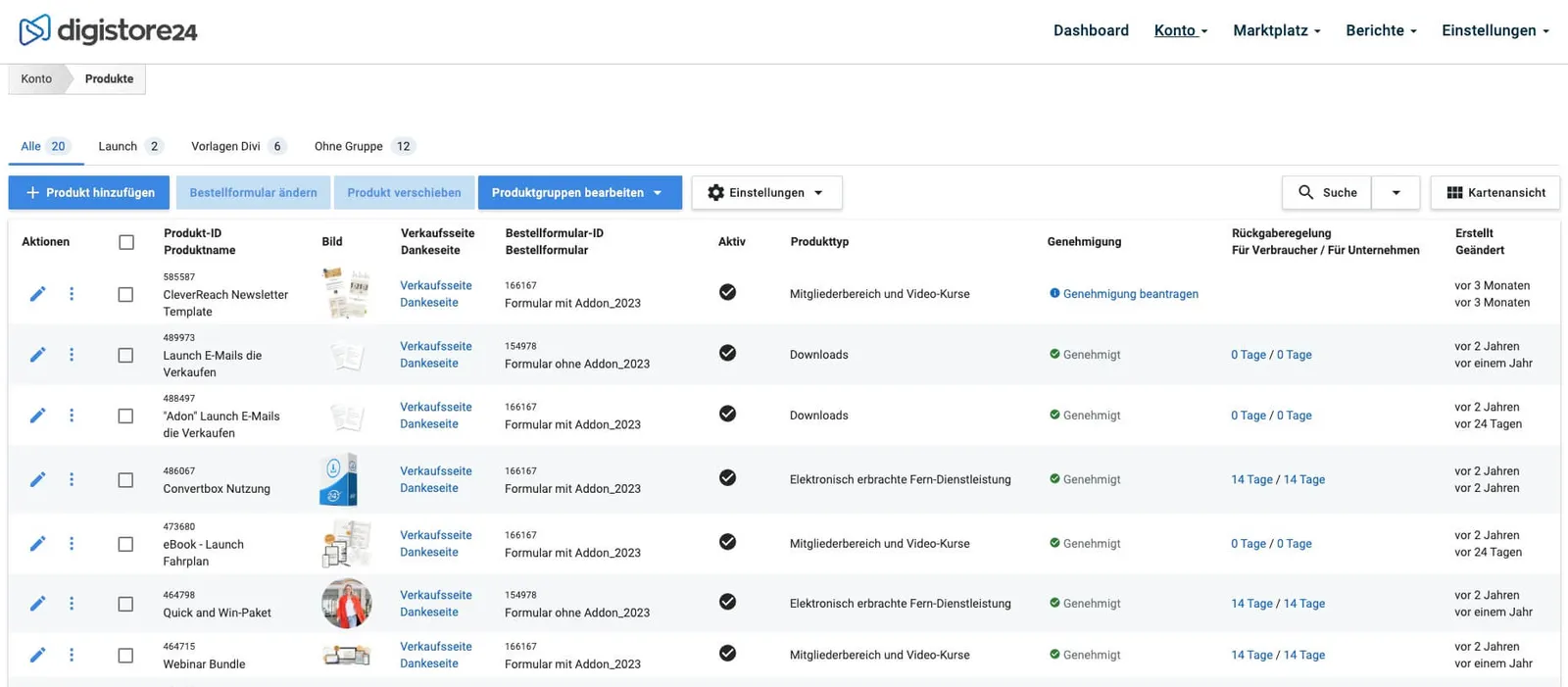
Task: Click pencil icon for "Adon" Launch E-Mails
Action: tap(37, 416)
